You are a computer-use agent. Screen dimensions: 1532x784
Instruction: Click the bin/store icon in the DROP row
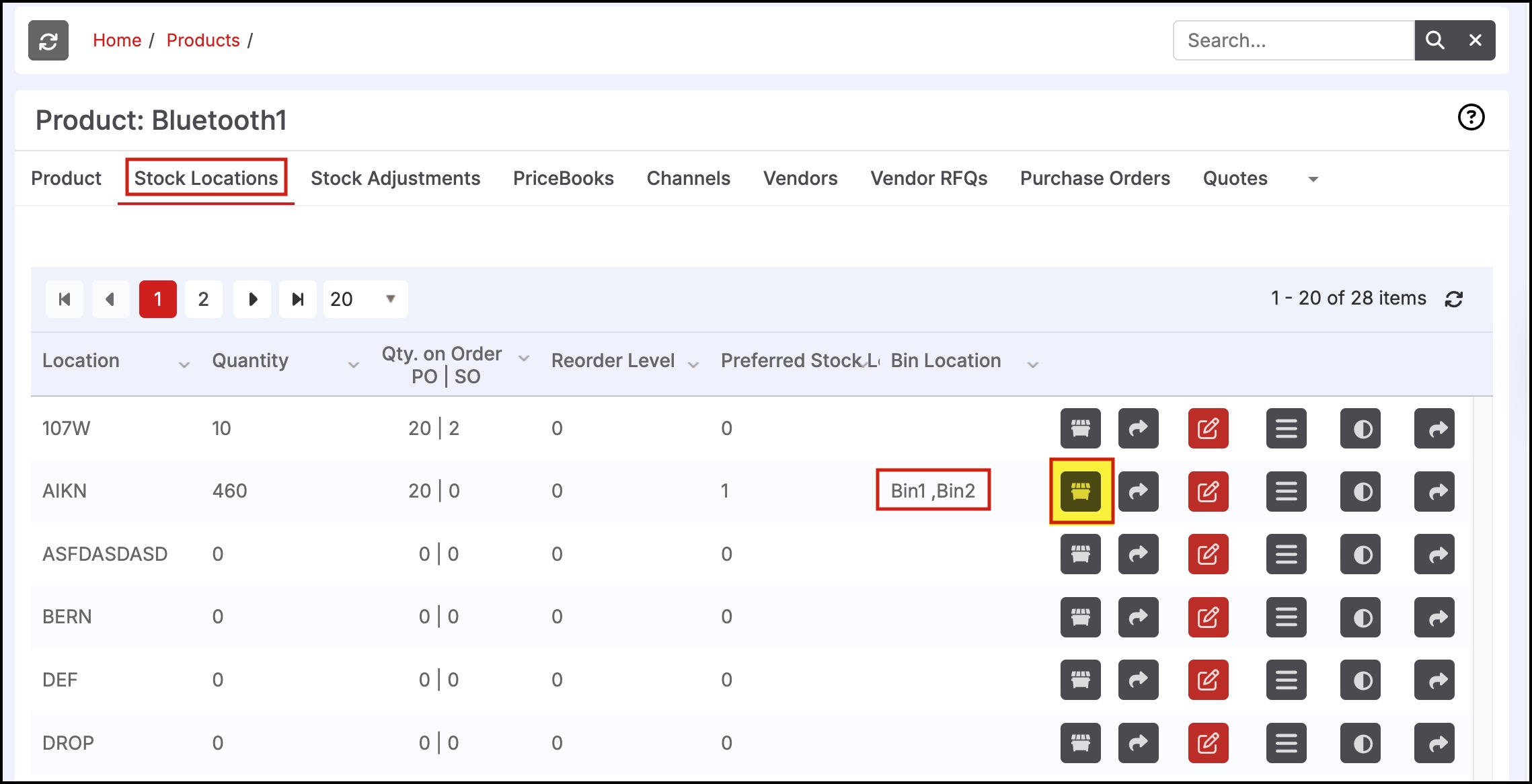click(1081, 743)
